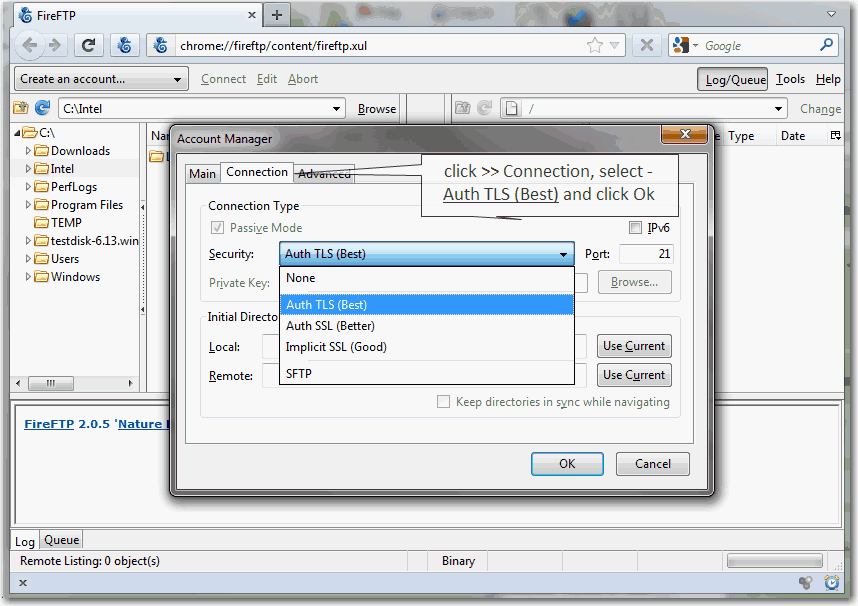The height and width of the screenshot is (606, 858).
Task: Expand the Downloads folder in tree
Action: coord(28,151)
